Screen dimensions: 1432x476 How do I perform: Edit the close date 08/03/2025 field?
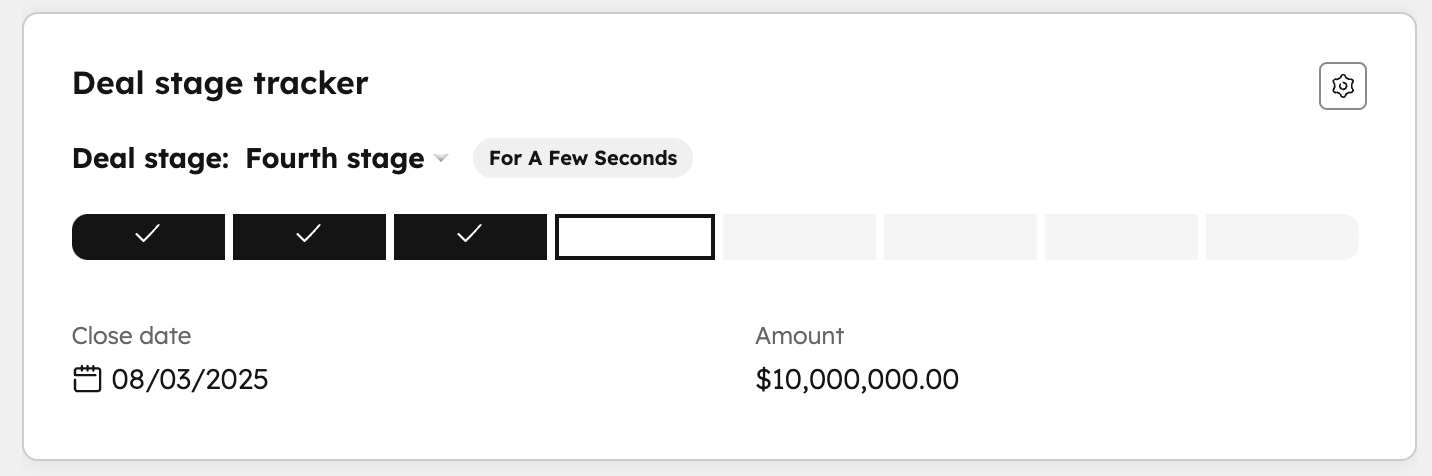pos(190,380)
